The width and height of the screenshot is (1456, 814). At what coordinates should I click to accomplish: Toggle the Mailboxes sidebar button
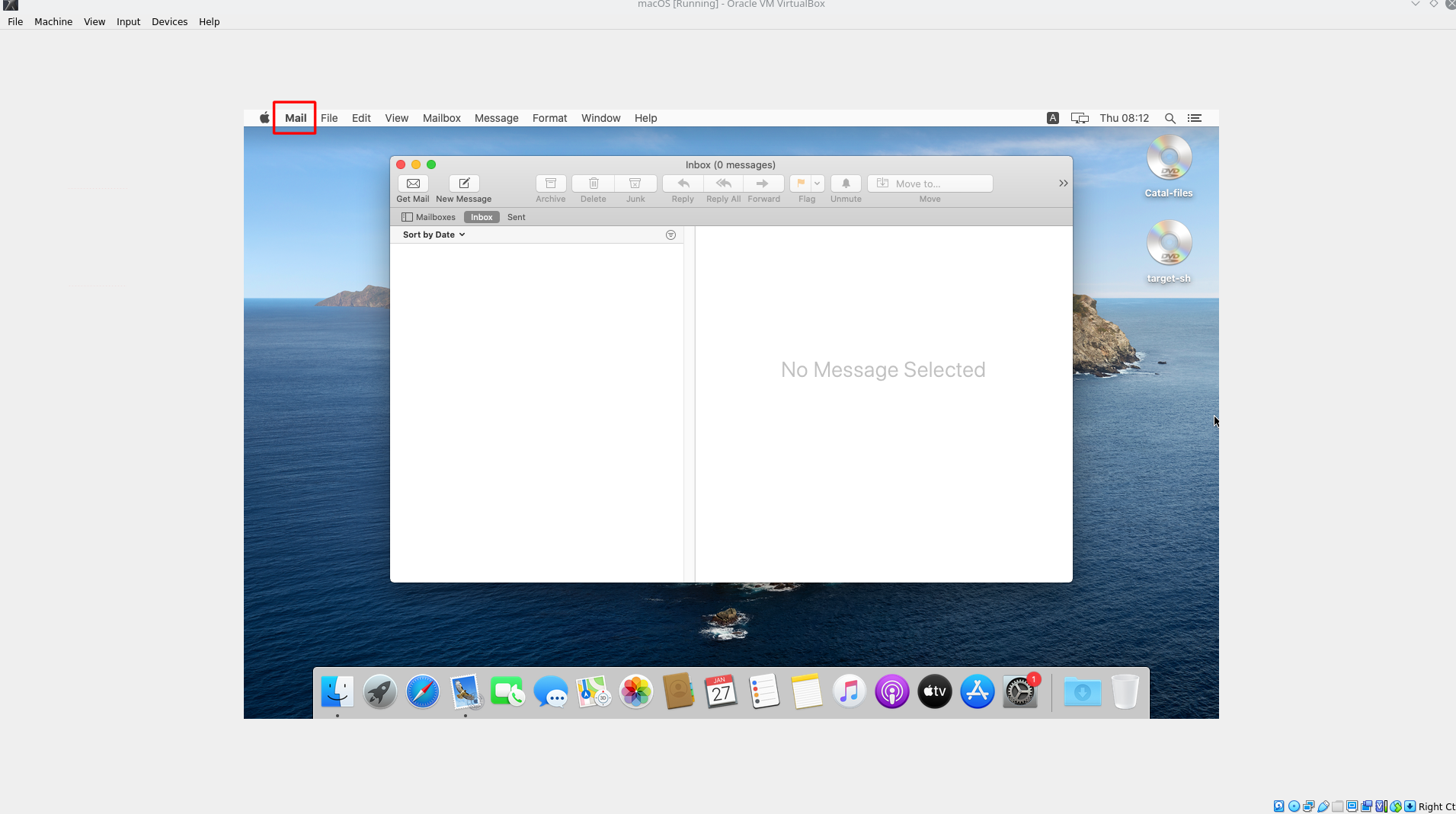point(428,217)
